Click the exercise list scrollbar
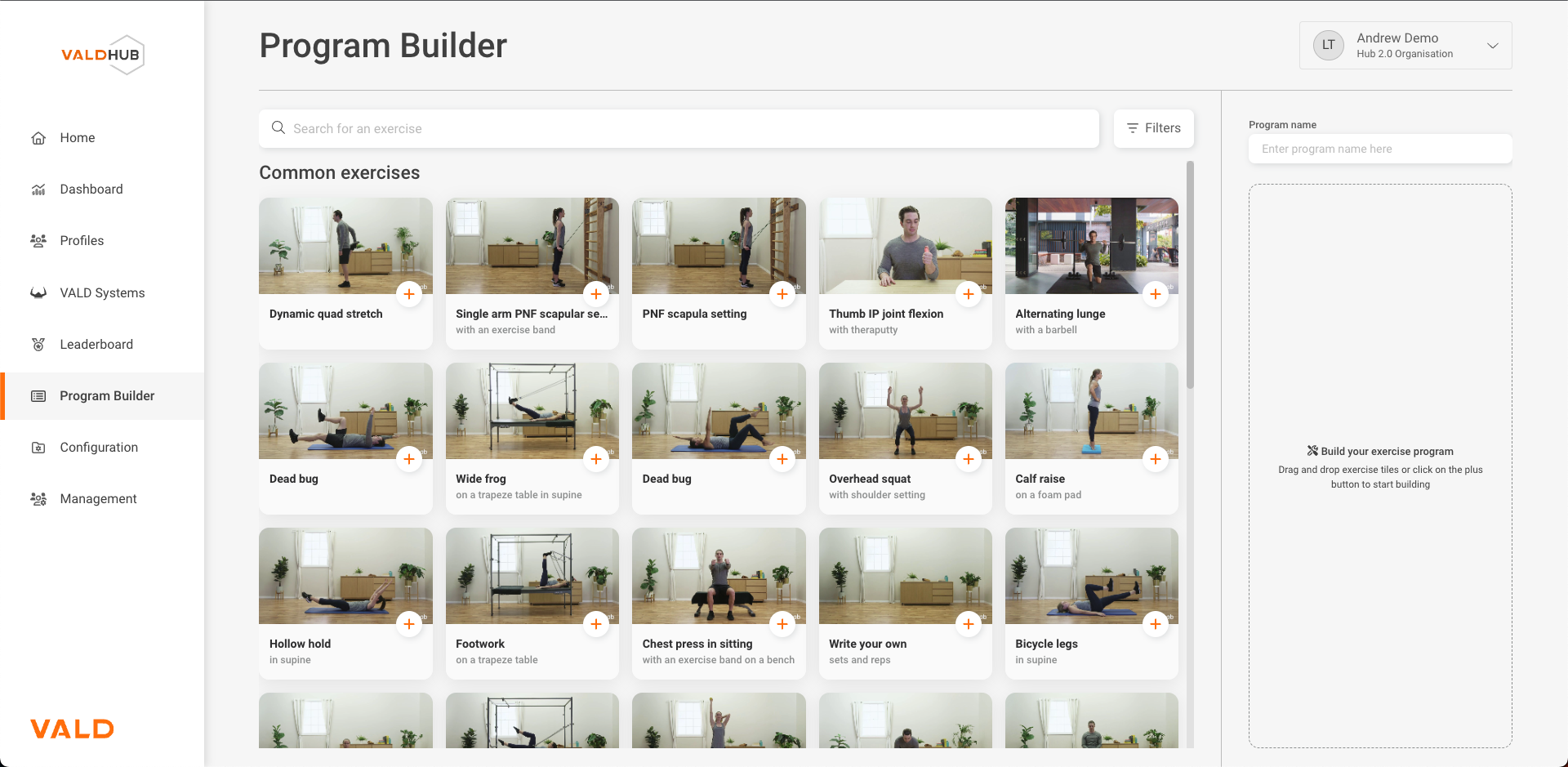This screenshot has width=1568, height=767. pos(1190,274)
